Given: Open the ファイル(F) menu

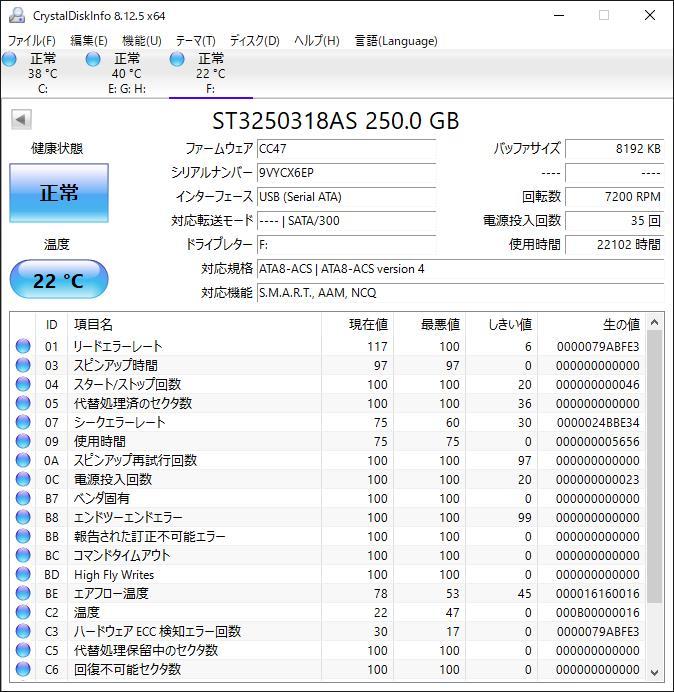Looking at the screenshot, I should coord(32,41).
